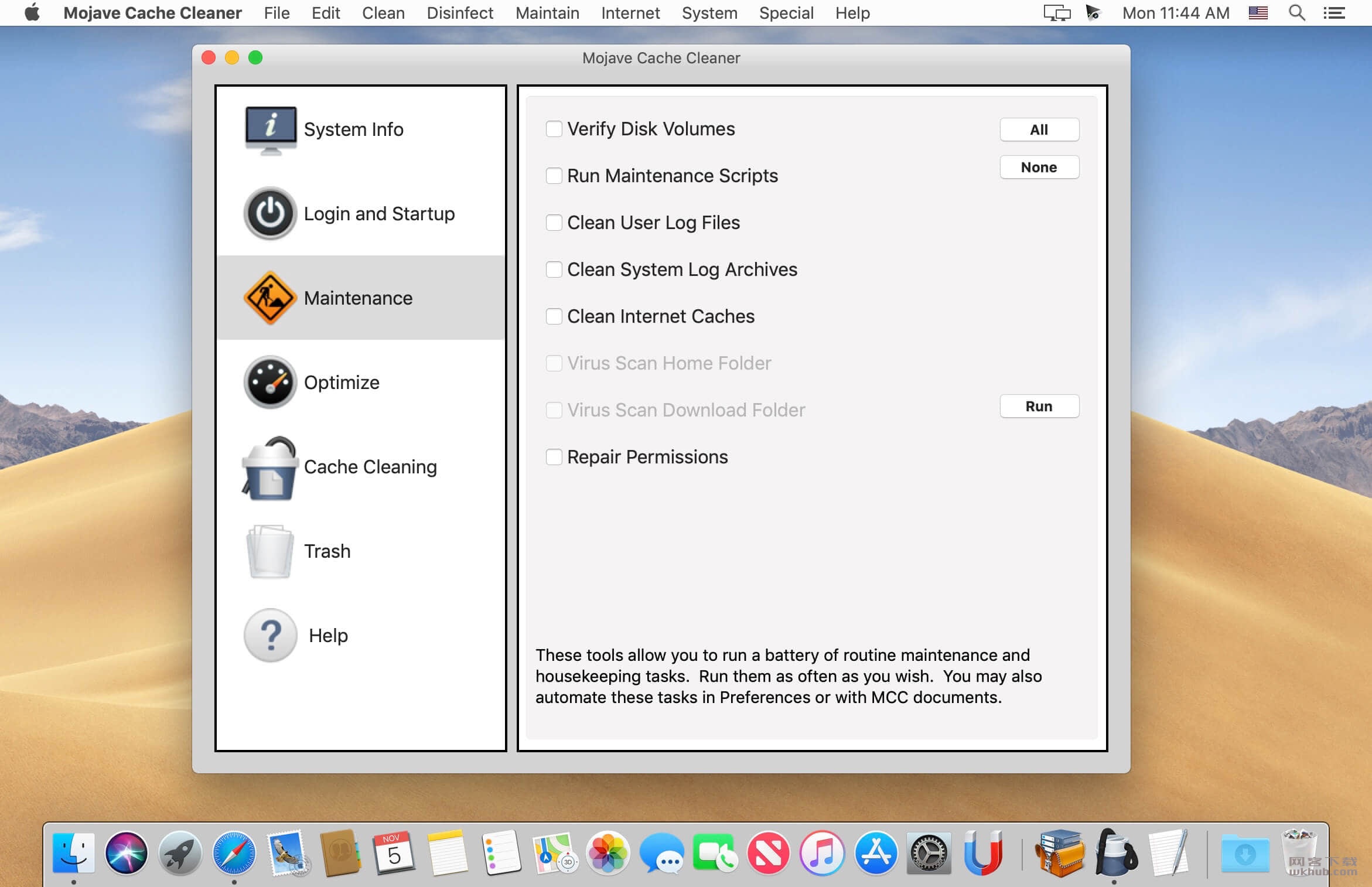Open Notification Center list icon

pyautogui.click(x=1335, y=13)
